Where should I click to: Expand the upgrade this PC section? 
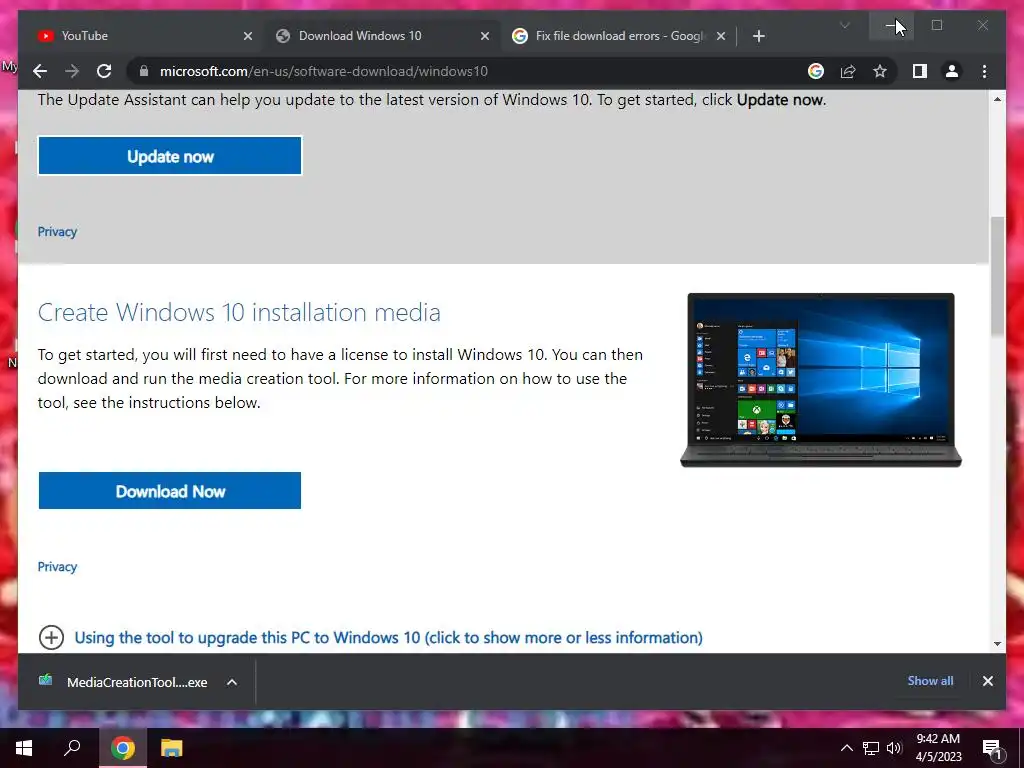51,637
